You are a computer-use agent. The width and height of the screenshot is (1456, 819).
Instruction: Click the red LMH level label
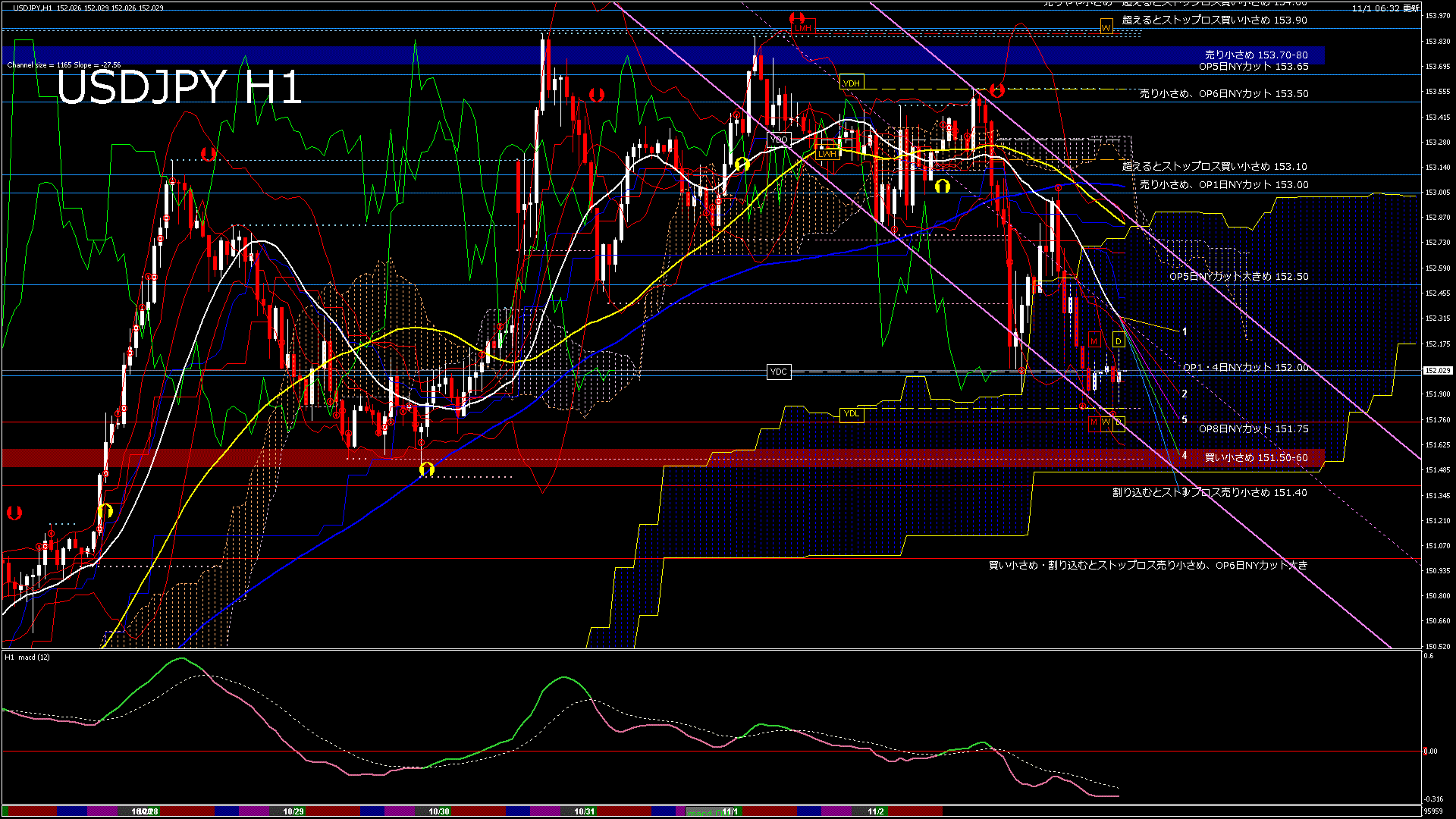pos(803,28)
